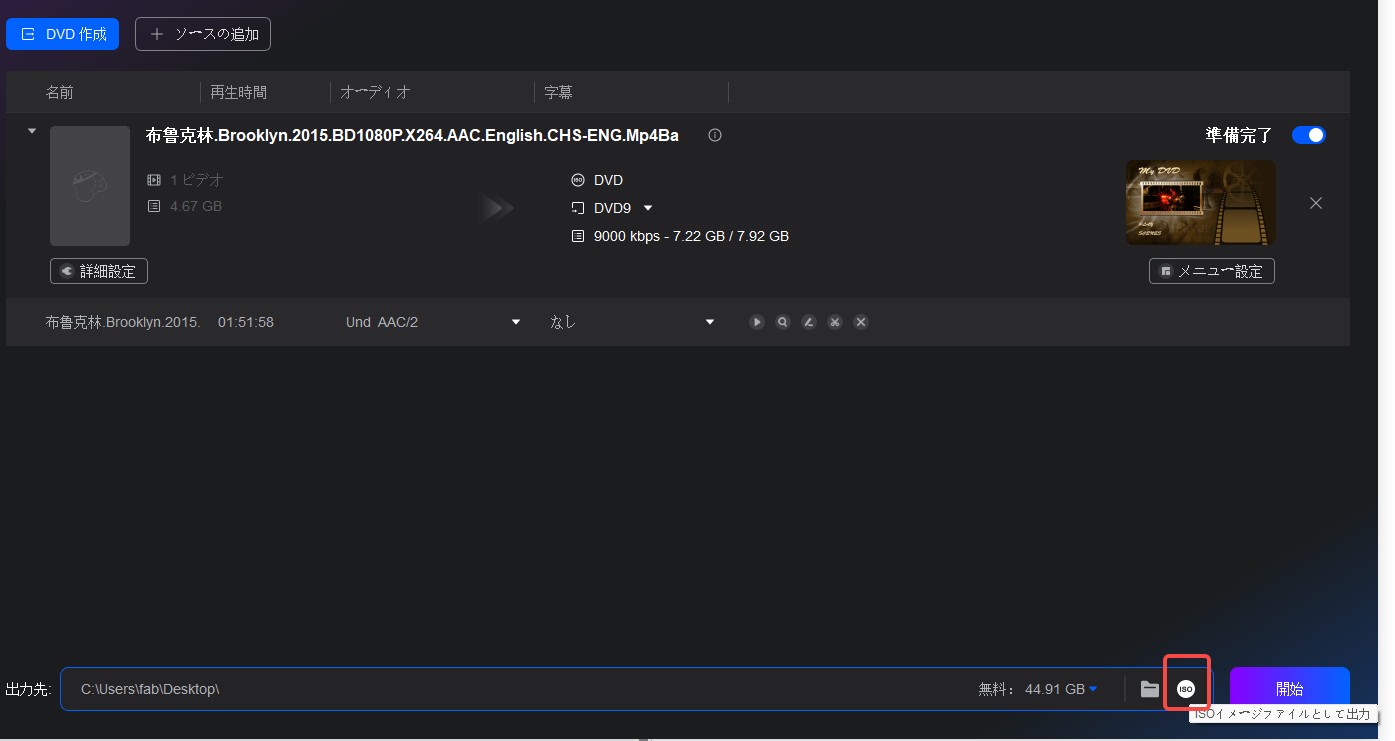Click the info icon beside the movie title
This screenshot has height=741, width=1395.
pyautogui.click(x=715, y=136)
